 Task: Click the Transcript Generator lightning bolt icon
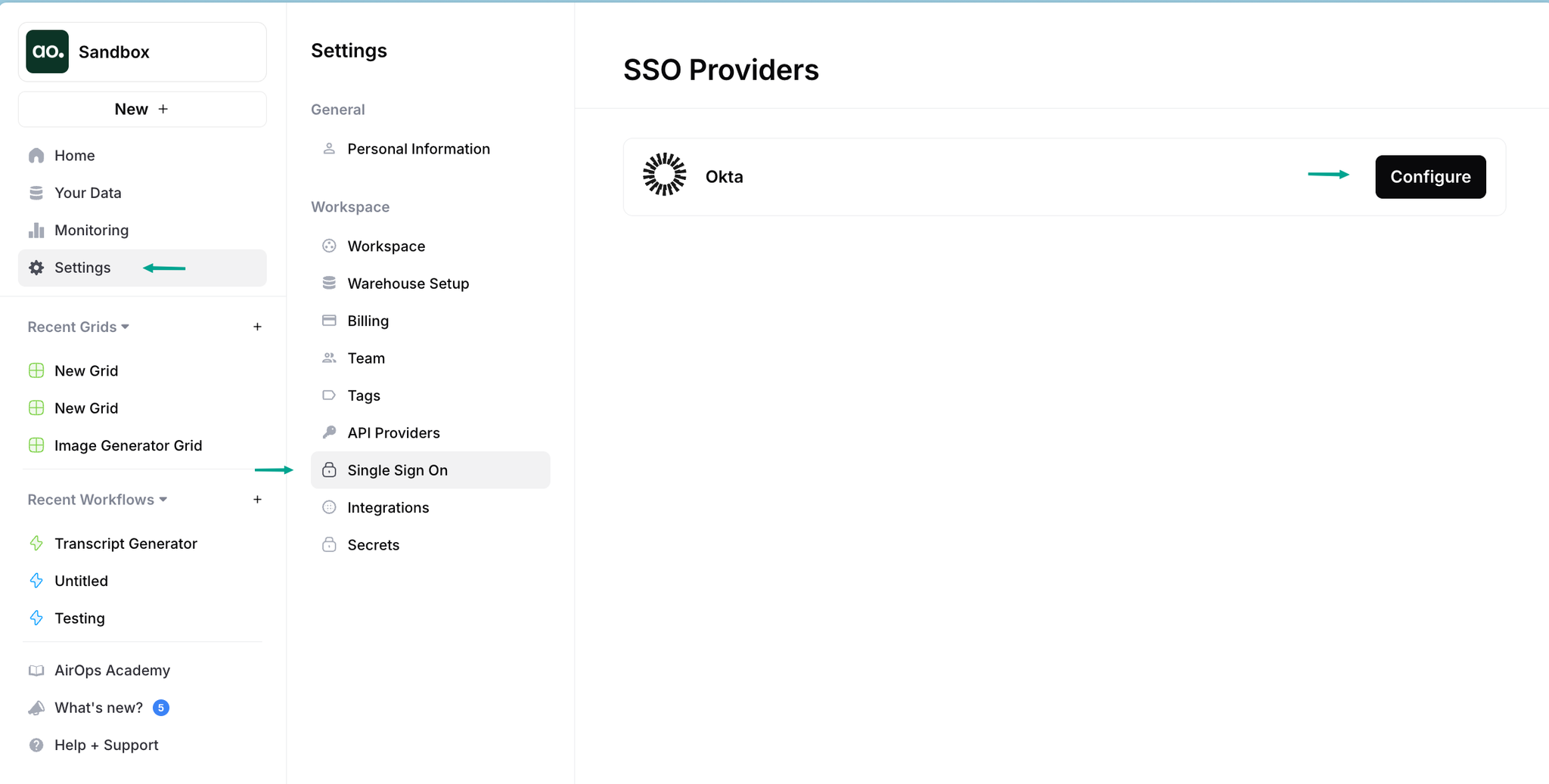click(x=36, y=544)
